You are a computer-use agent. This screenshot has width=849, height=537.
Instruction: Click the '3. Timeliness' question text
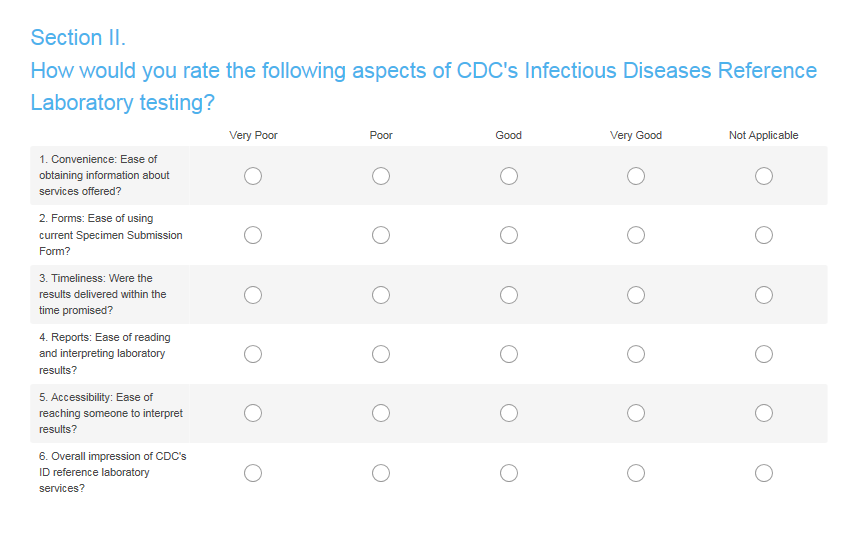click(x=103, y=294)
